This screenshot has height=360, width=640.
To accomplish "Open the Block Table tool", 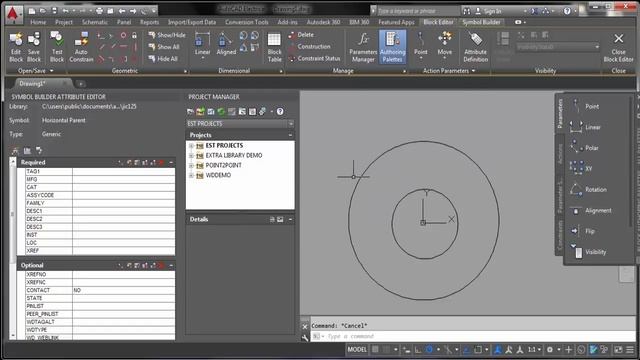I will 274,47.
